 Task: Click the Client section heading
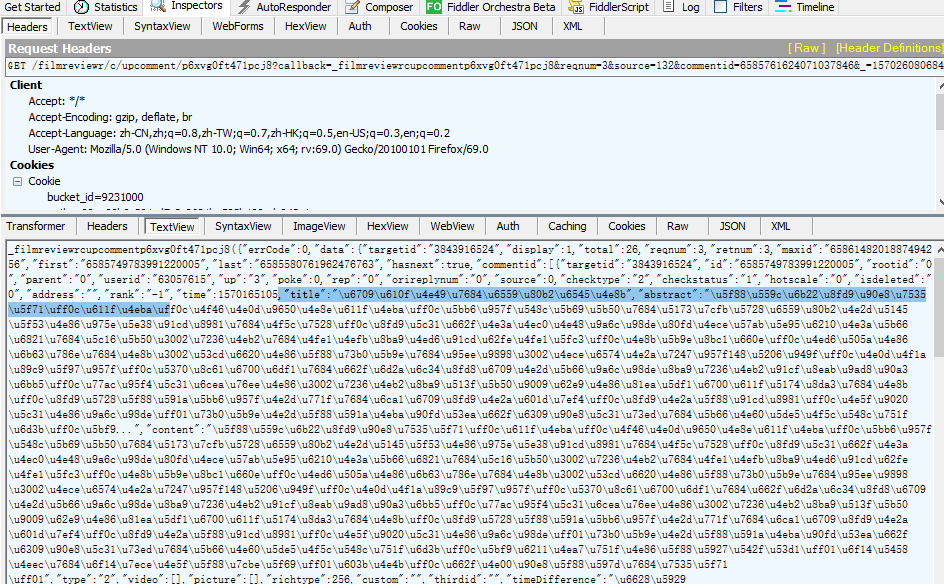click(x=26, y=85)
